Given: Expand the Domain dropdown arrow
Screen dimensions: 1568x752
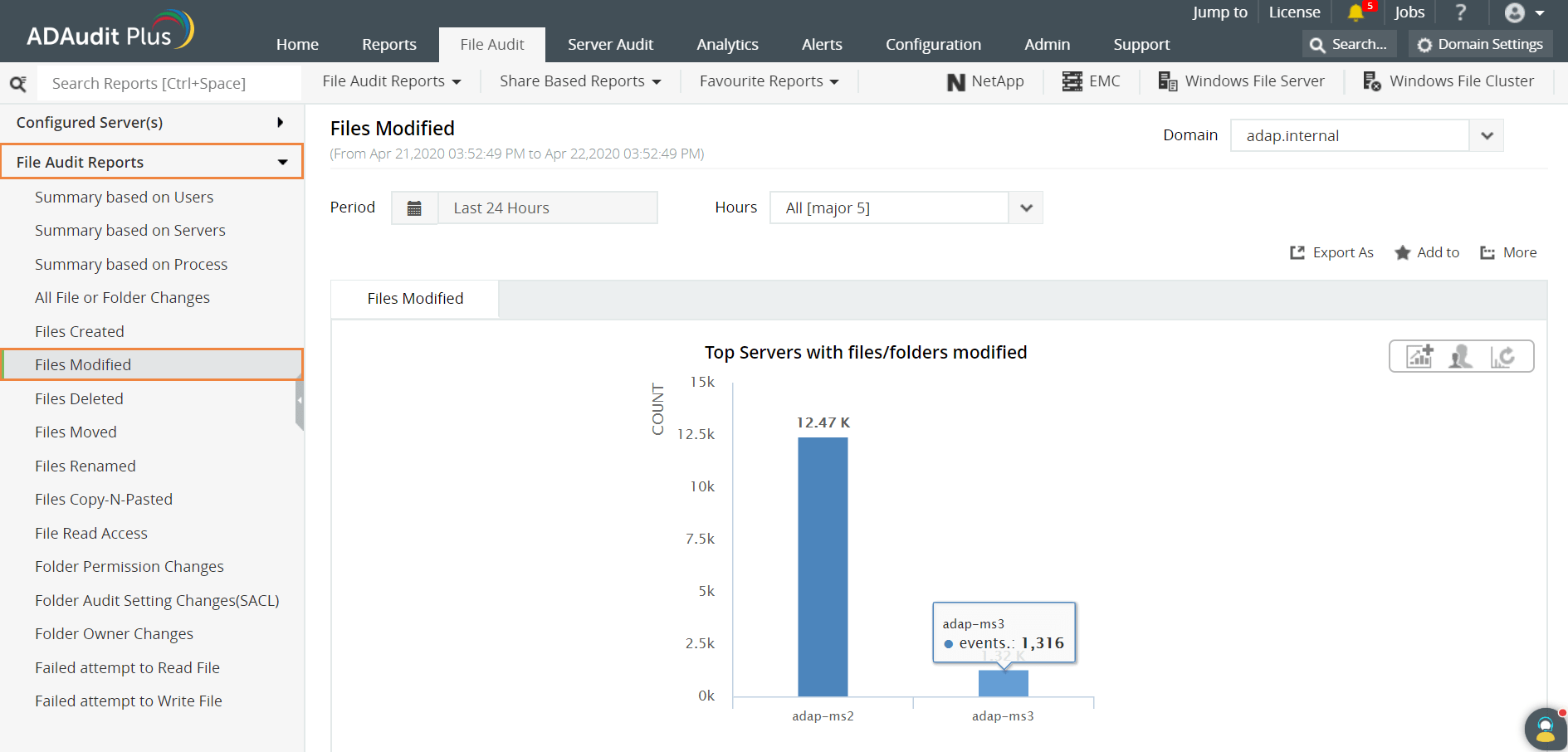Looking at the screenshot, I should (1487, 135).
